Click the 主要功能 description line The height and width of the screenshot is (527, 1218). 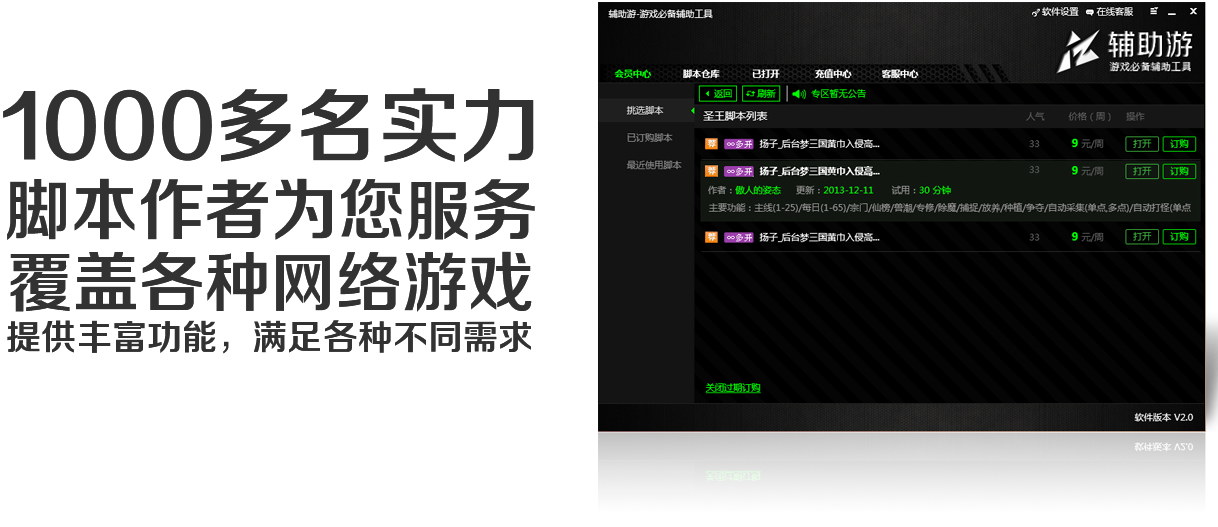(x=949, y=208)
